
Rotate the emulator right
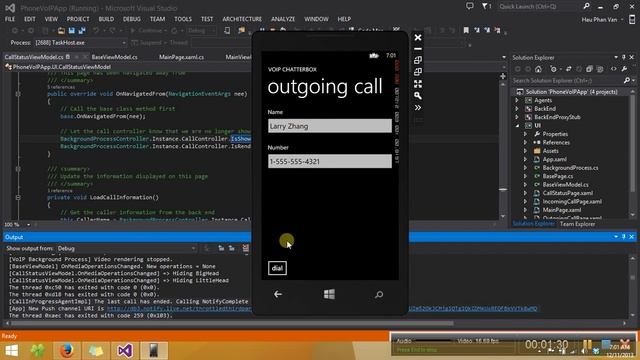pyautogui.click(x=418, y=72)
